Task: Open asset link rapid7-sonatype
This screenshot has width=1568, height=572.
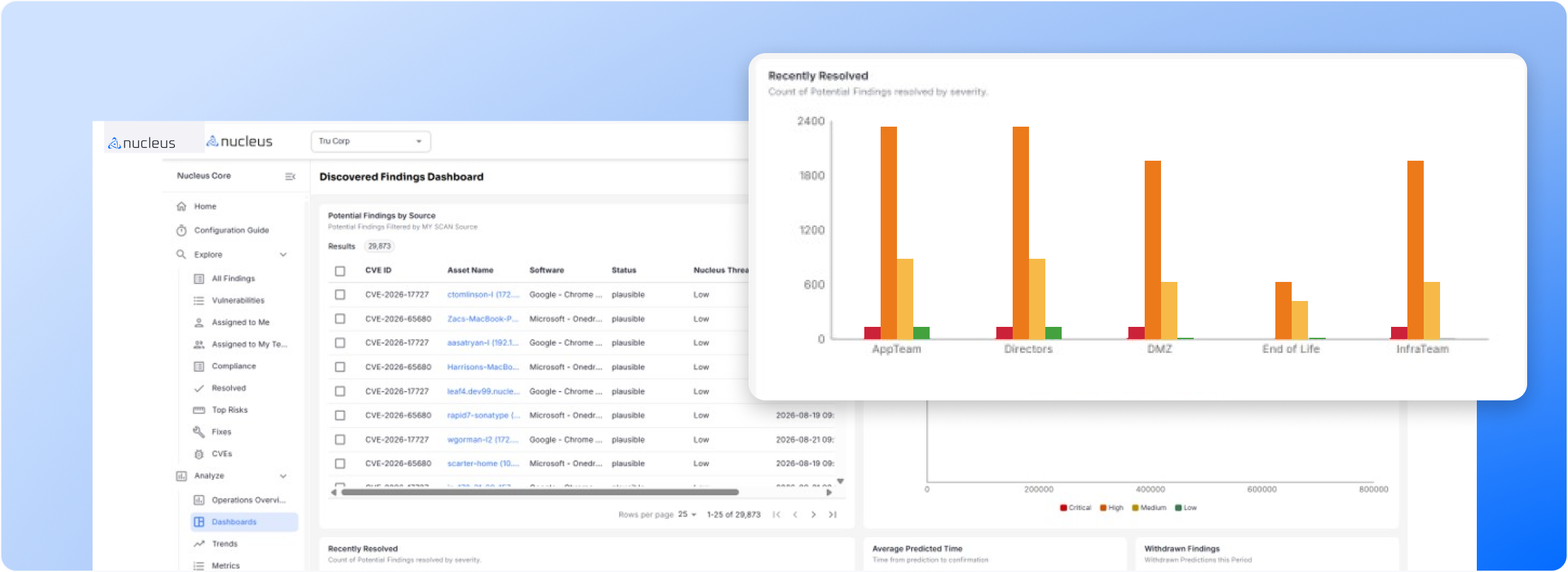Action: [x=483, y=415]
